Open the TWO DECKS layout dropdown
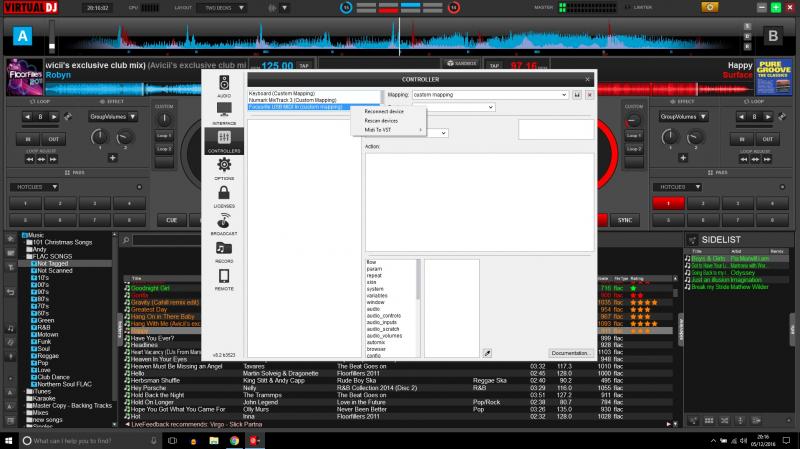The width and height of the screenshot is (800, 449). (x=224, y=8)
